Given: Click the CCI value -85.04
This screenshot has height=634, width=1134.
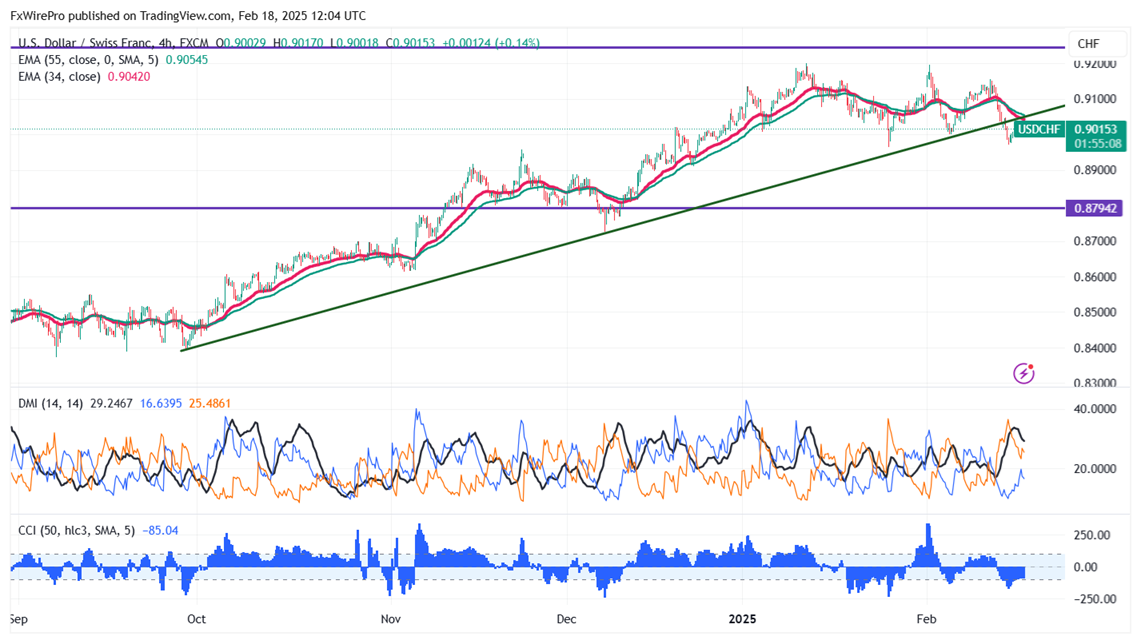Looking at the screenshot, I should tap(161, 531).
